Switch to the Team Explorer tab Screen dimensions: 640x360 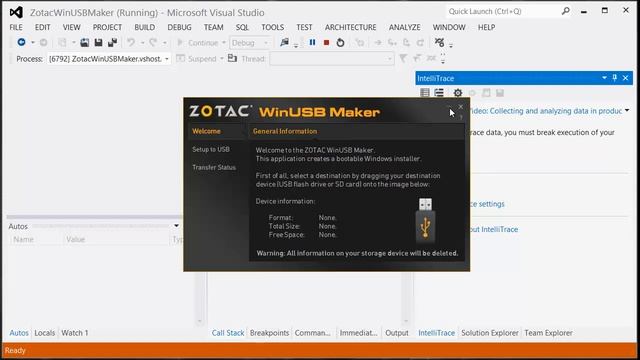click(x=548, y=333)
